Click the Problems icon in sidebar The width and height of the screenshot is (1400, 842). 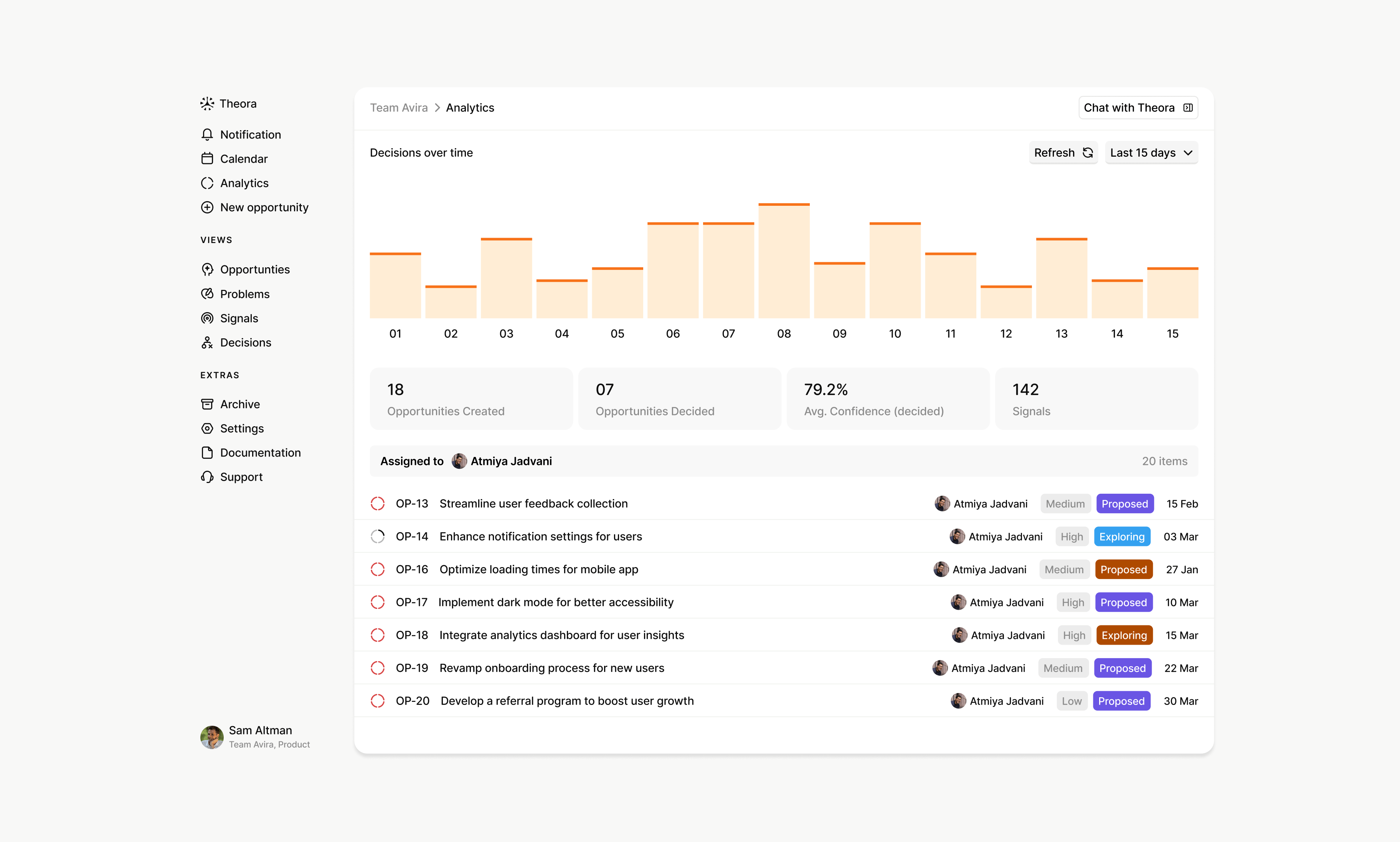(x=208, y=293)
